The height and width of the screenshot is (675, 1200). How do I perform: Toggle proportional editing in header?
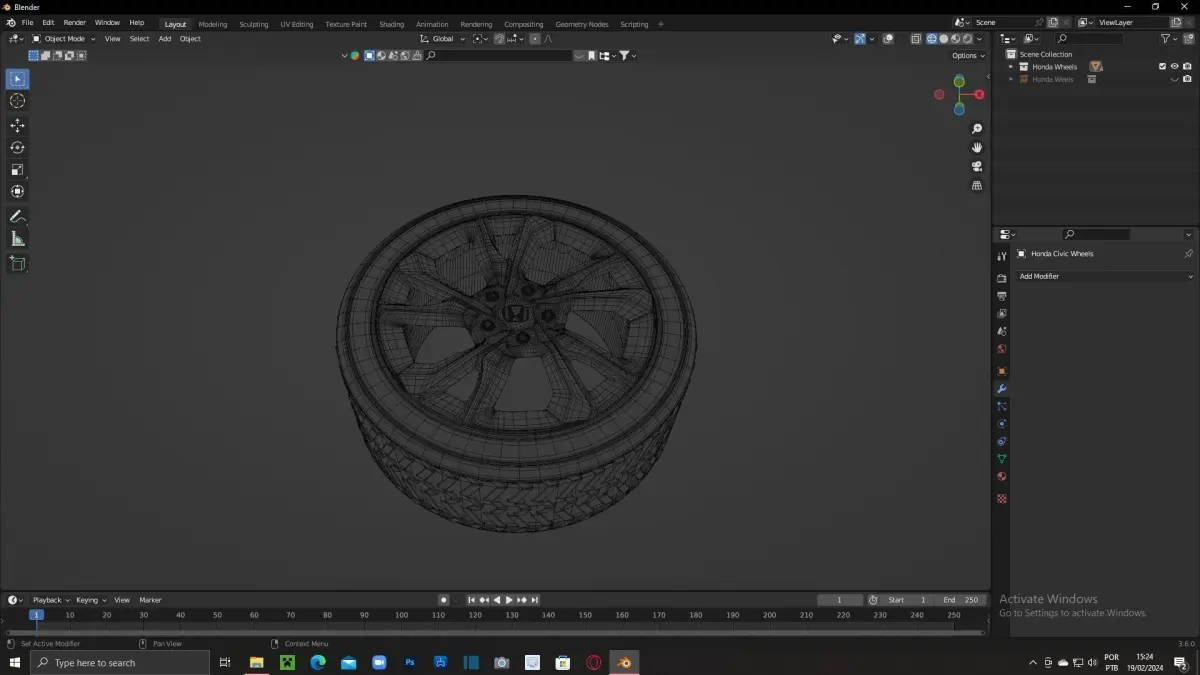535,39
